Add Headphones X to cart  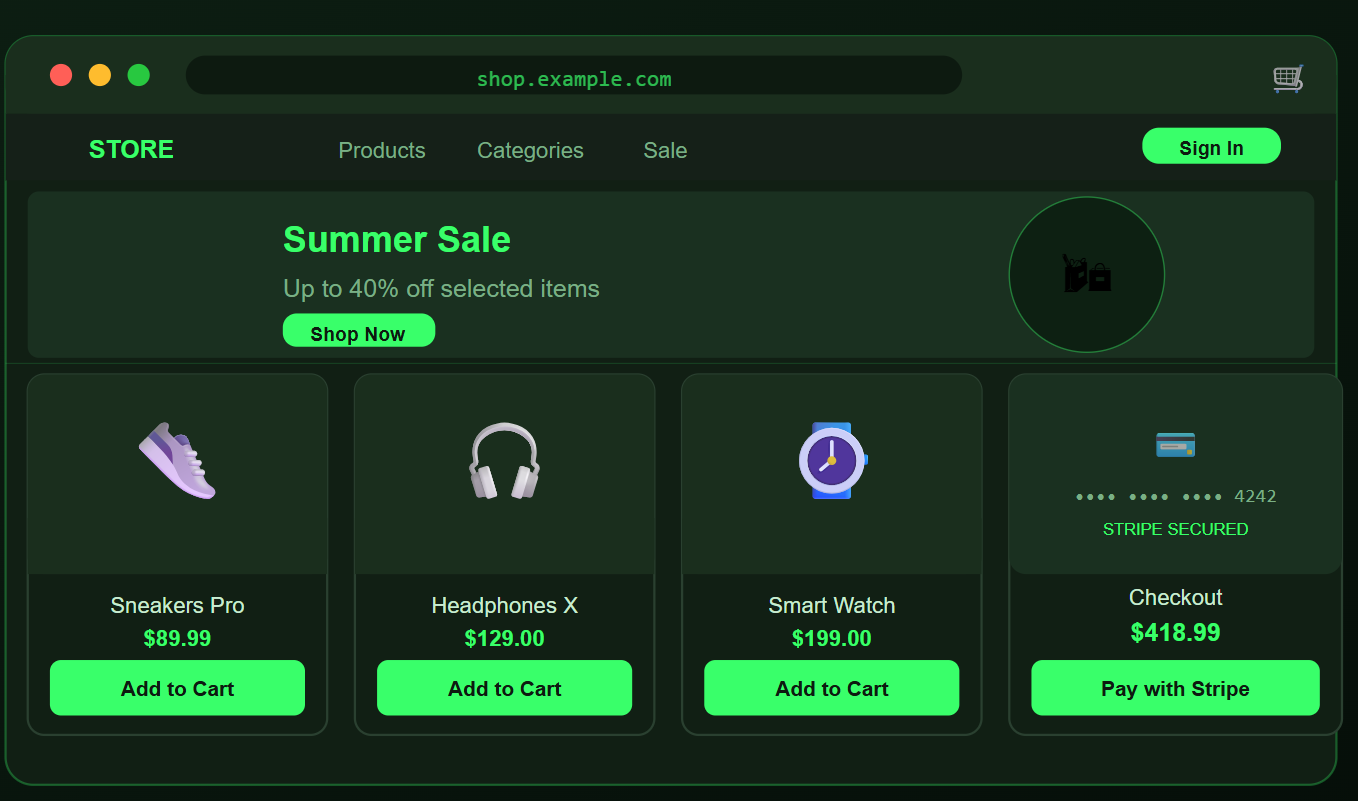pyautogui.click(x=504, y=688)
